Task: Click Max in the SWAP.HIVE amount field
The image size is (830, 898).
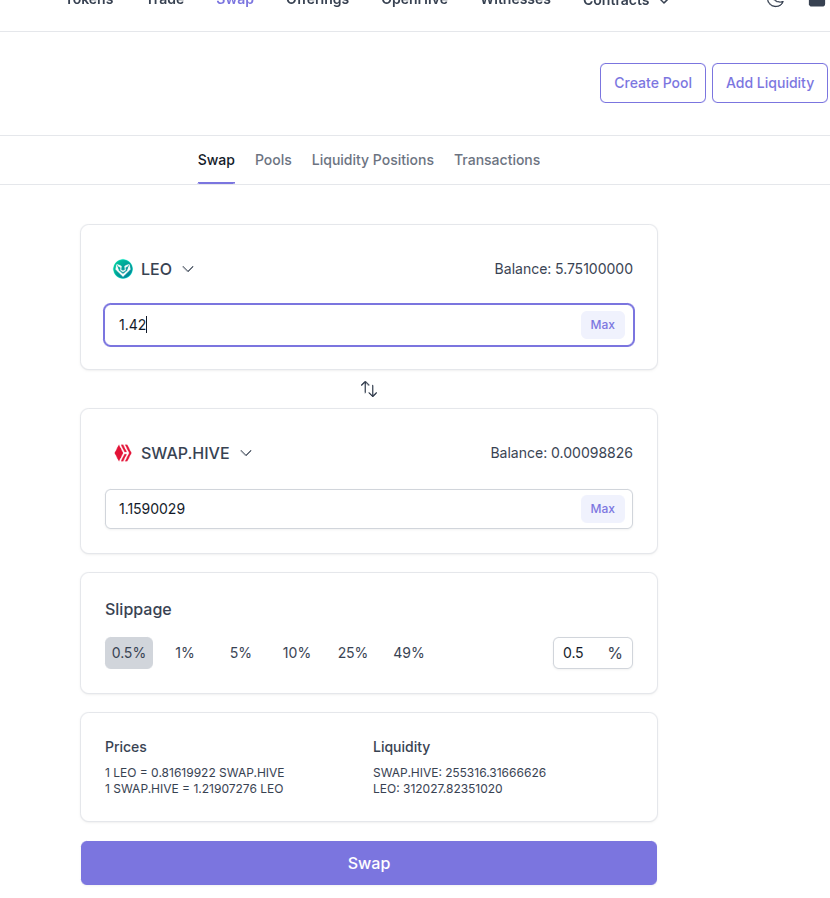Action: [x=603, y=509]
